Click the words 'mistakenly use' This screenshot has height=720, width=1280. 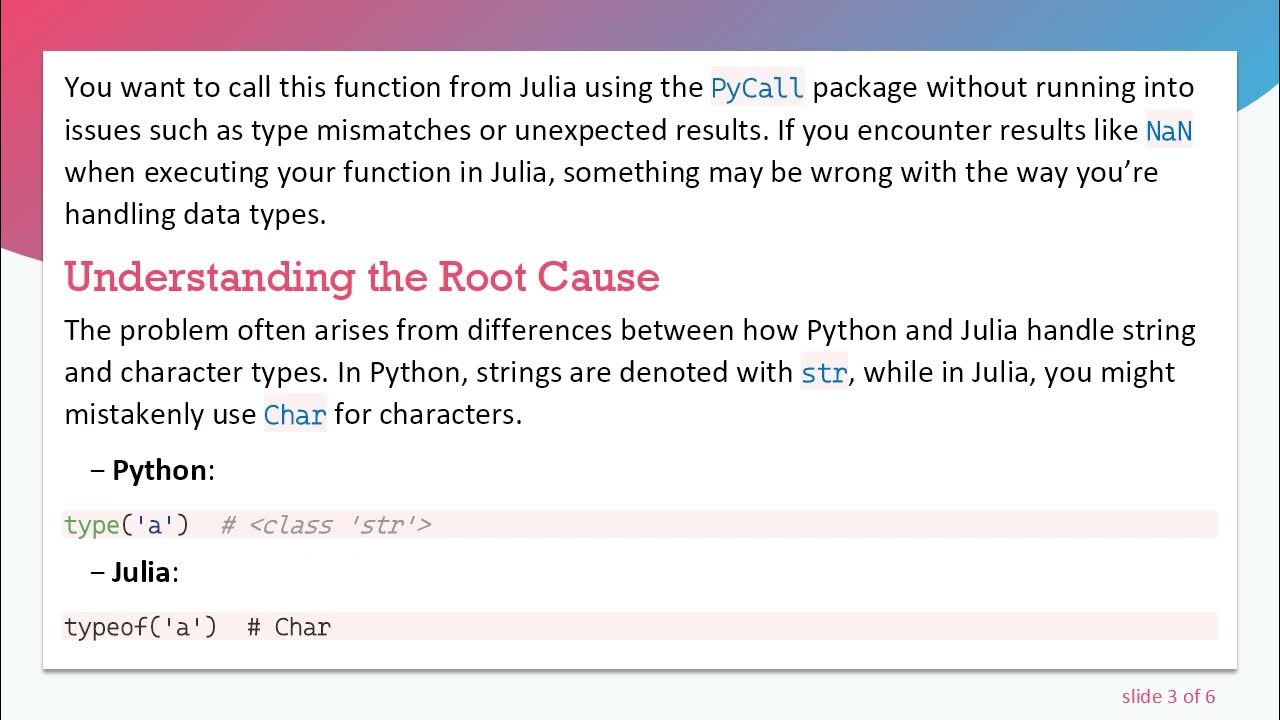coord(160,415)
